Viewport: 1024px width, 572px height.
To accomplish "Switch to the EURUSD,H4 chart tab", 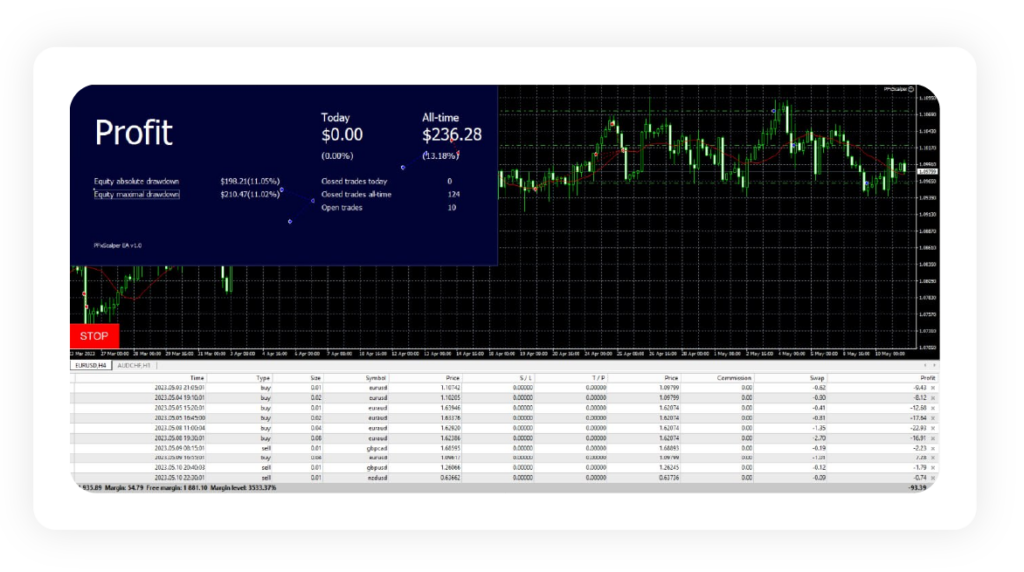I will click(92, 366).
